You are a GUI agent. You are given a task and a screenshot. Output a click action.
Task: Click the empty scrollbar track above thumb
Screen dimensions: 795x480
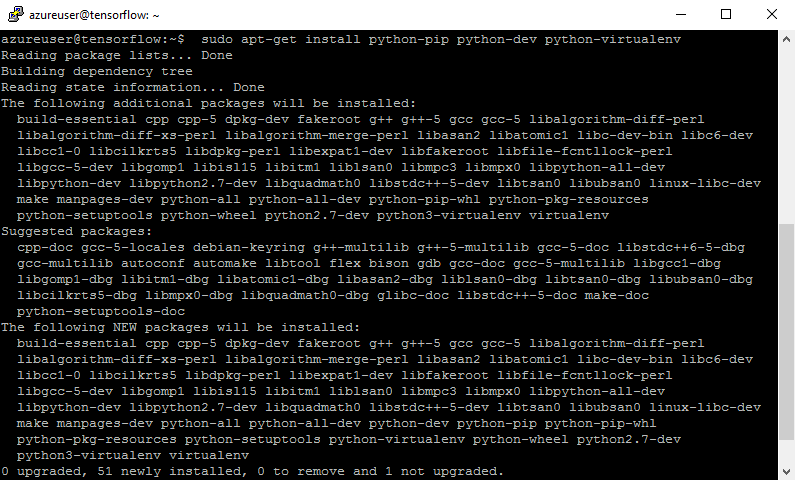pyautogui.click(x=786, y=135)
